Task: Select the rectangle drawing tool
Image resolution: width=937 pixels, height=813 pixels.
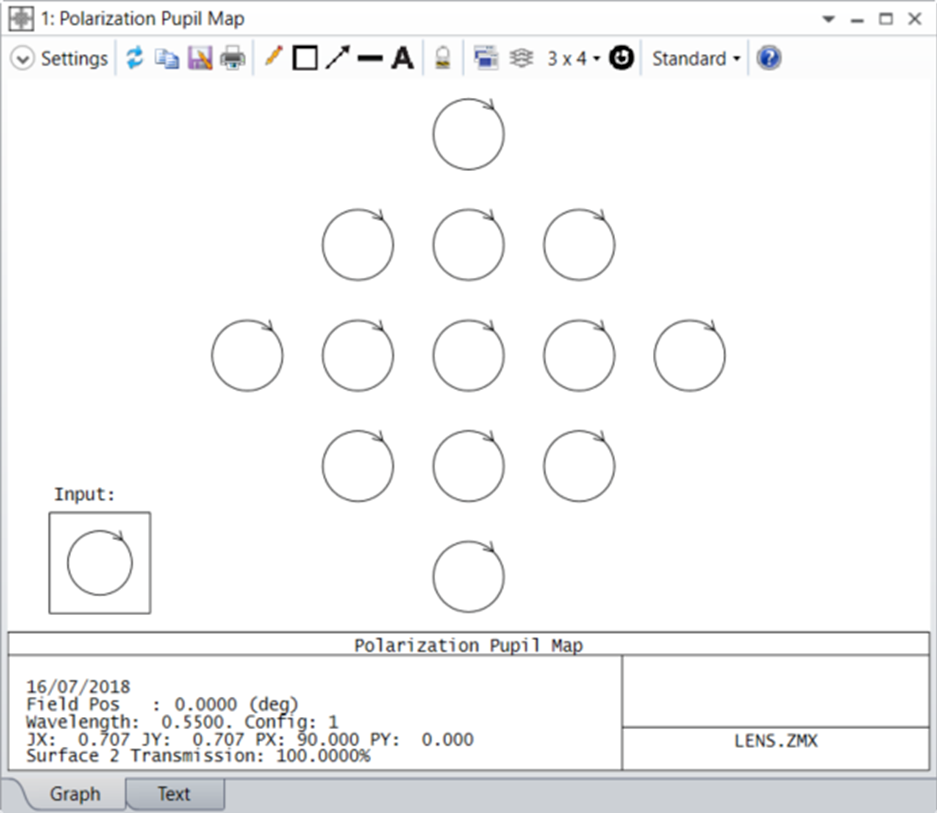Action: tap(305, 59)
